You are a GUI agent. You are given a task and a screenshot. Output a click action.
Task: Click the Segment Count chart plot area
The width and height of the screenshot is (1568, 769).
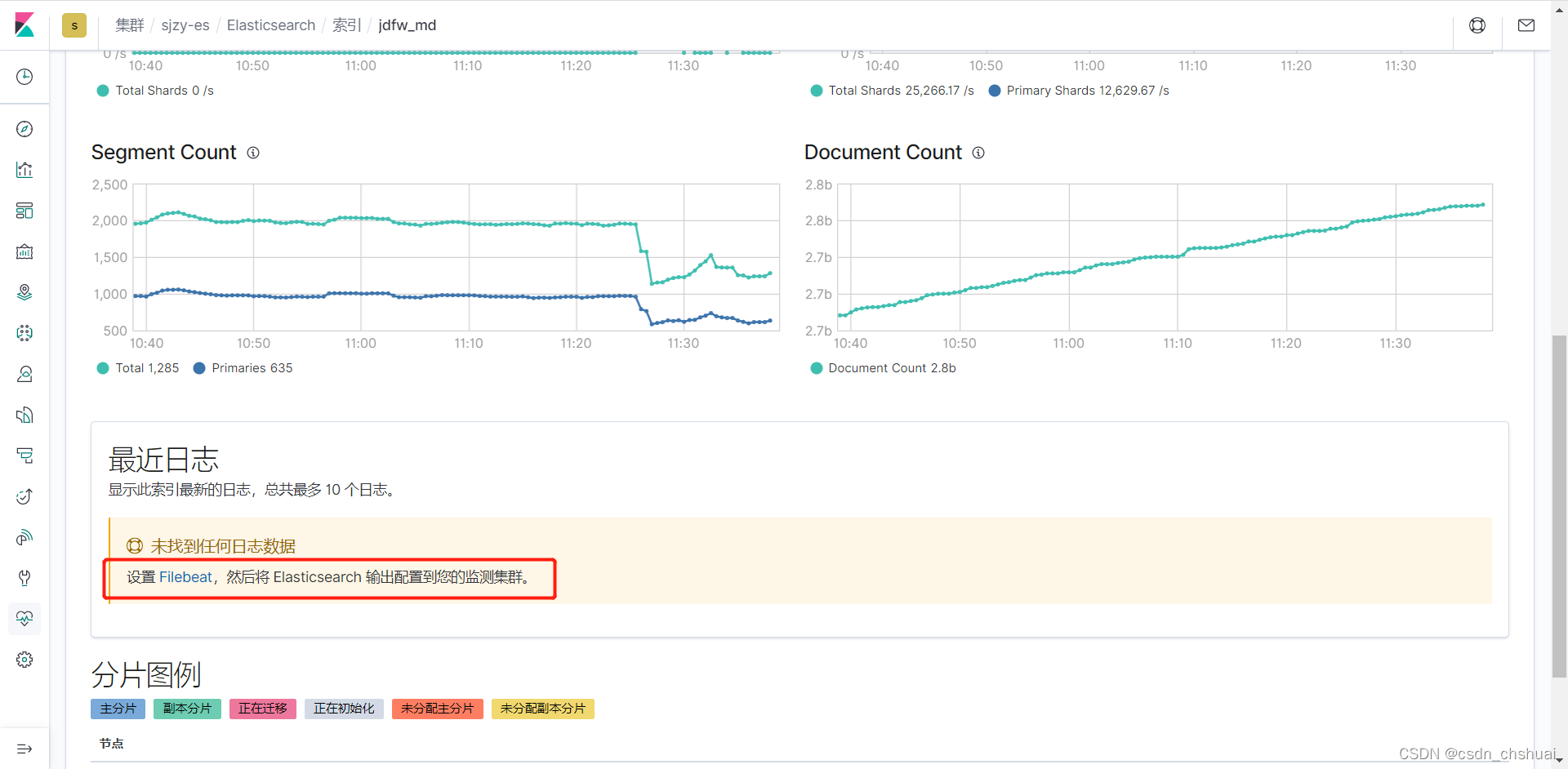tap(455, 257)
